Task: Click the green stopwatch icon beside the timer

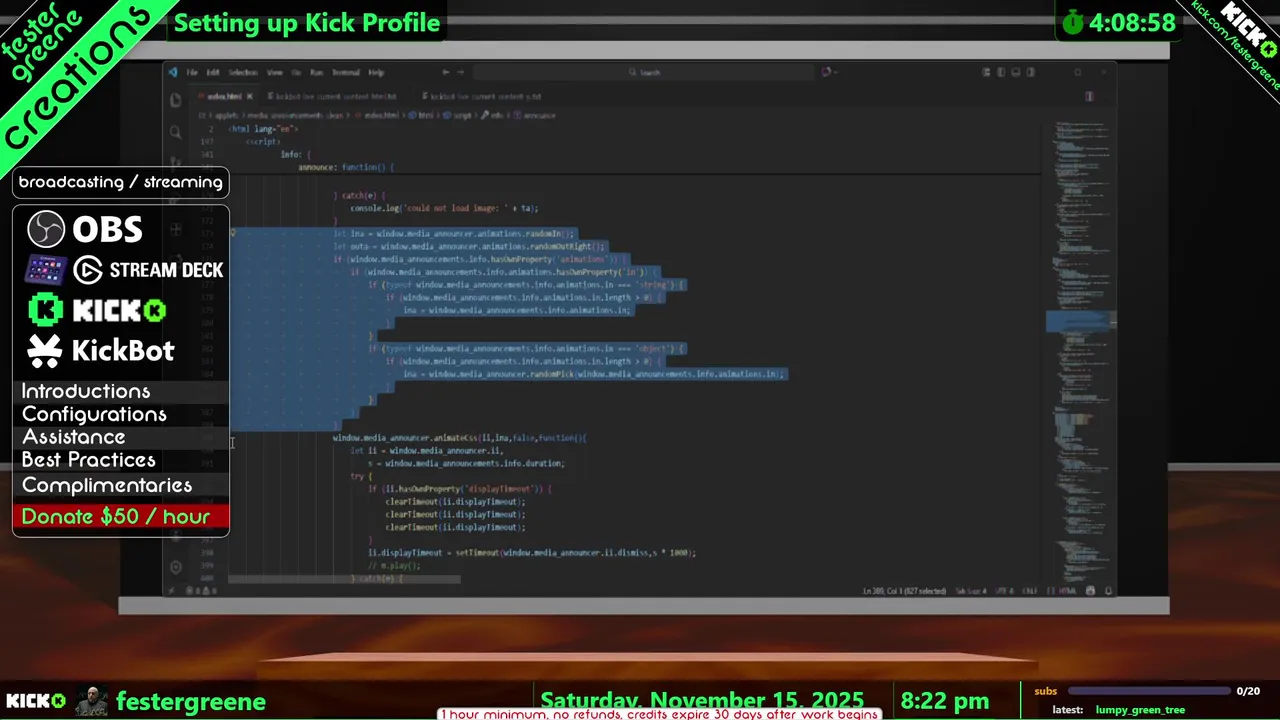Action: 1073,22
